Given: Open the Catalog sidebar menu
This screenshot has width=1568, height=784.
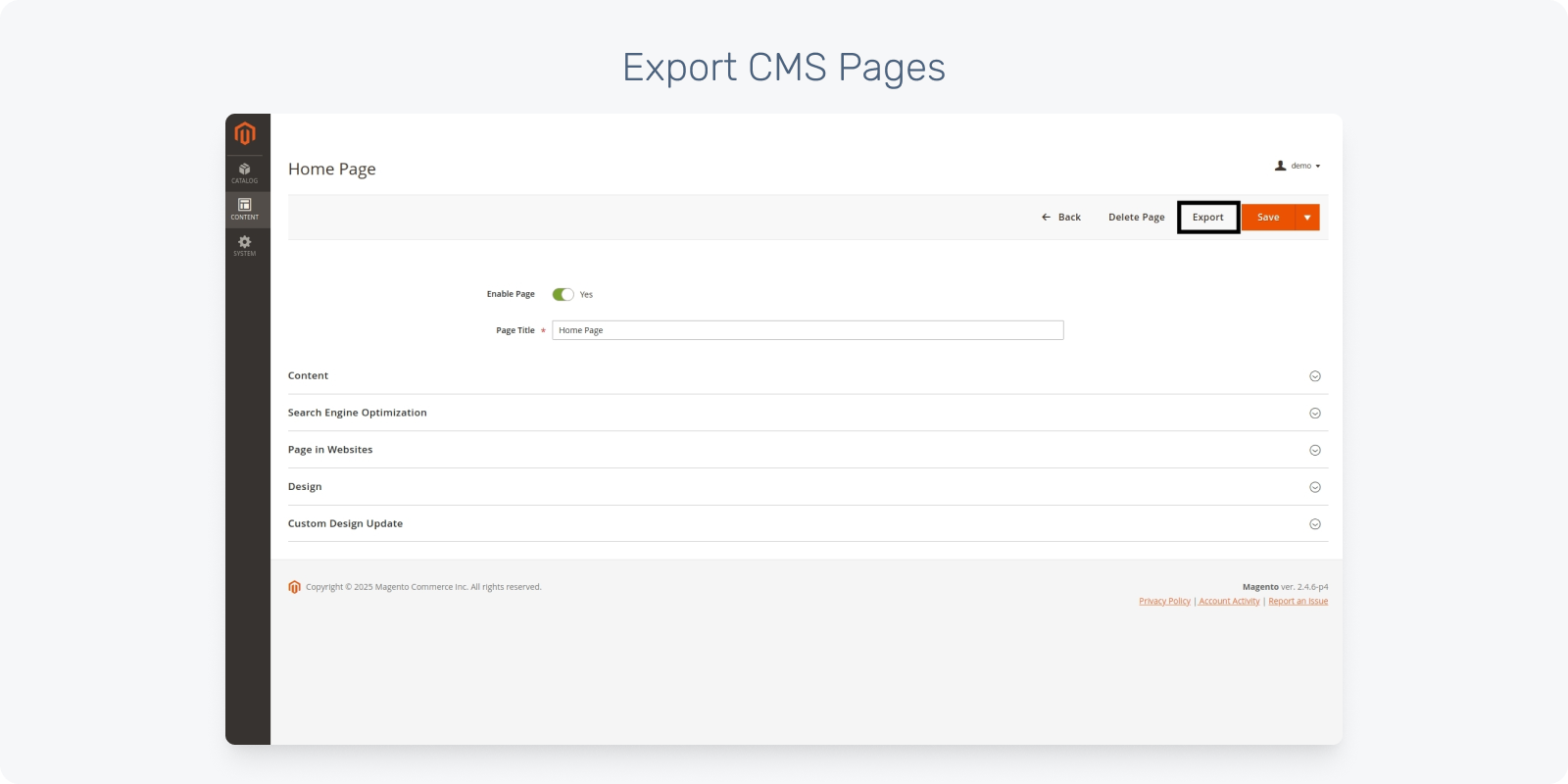Looking at the screenshot, I should point(245,173).
